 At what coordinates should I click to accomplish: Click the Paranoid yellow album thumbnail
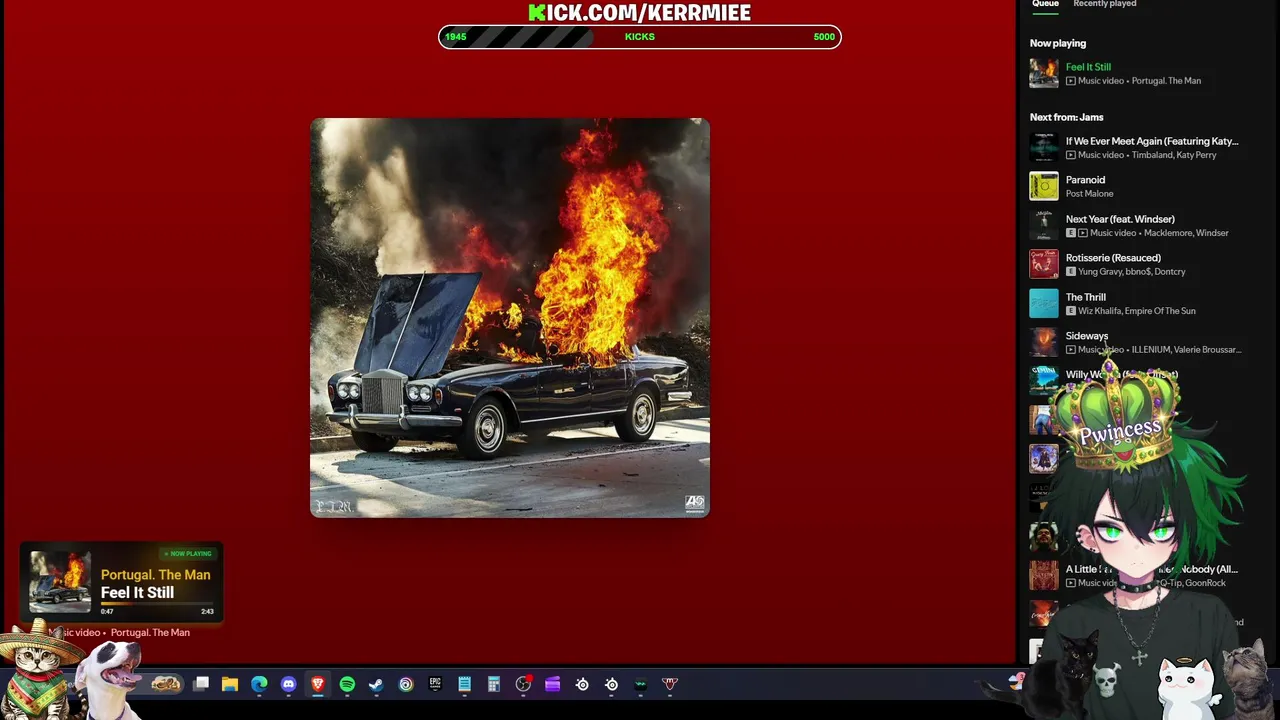tap(1044, 186)
